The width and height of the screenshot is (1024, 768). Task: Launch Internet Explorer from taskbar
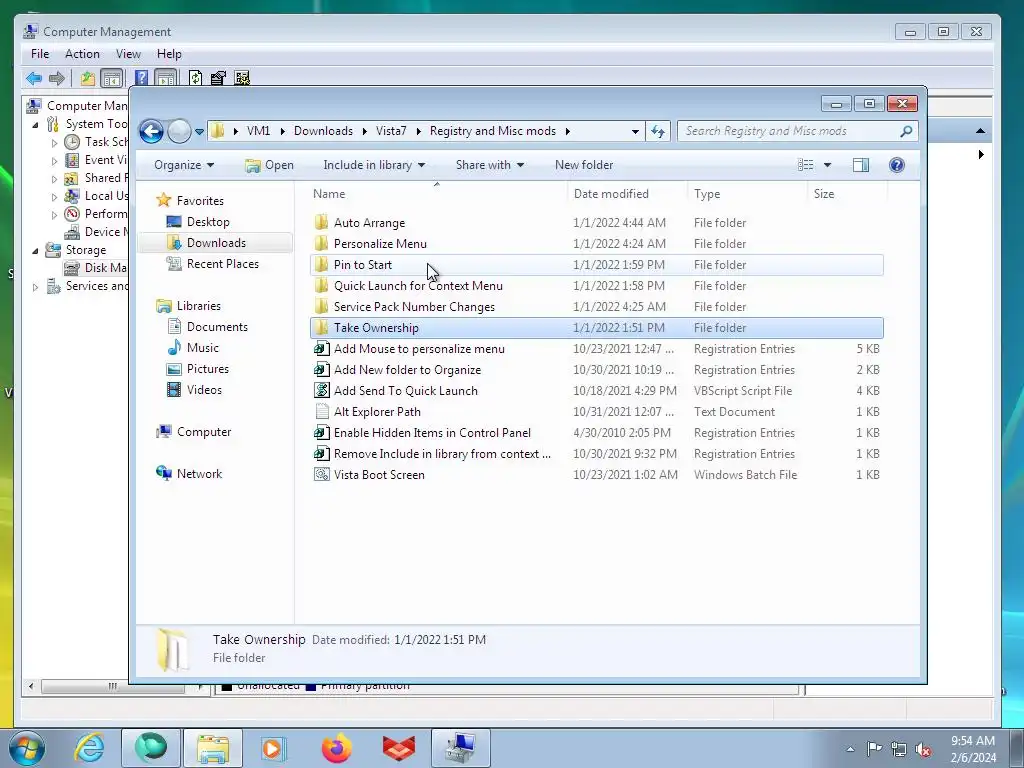[89, 748]
